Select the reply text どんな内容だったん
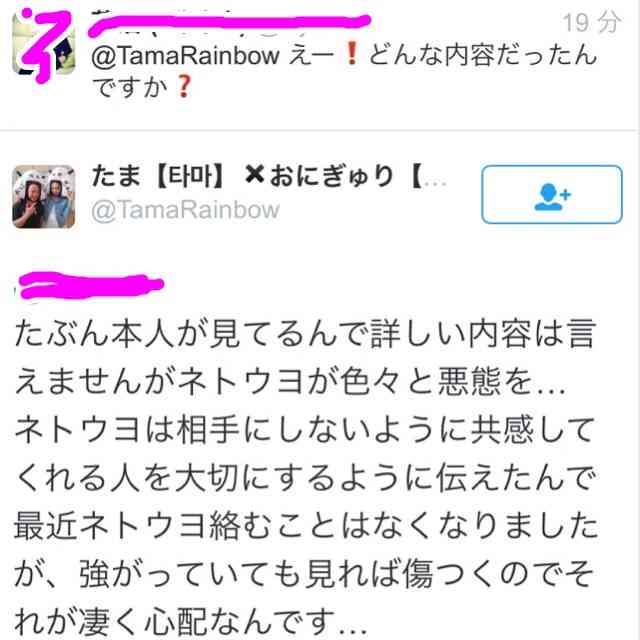The width and height of the screenshot is (640, 640). point(483,55)
